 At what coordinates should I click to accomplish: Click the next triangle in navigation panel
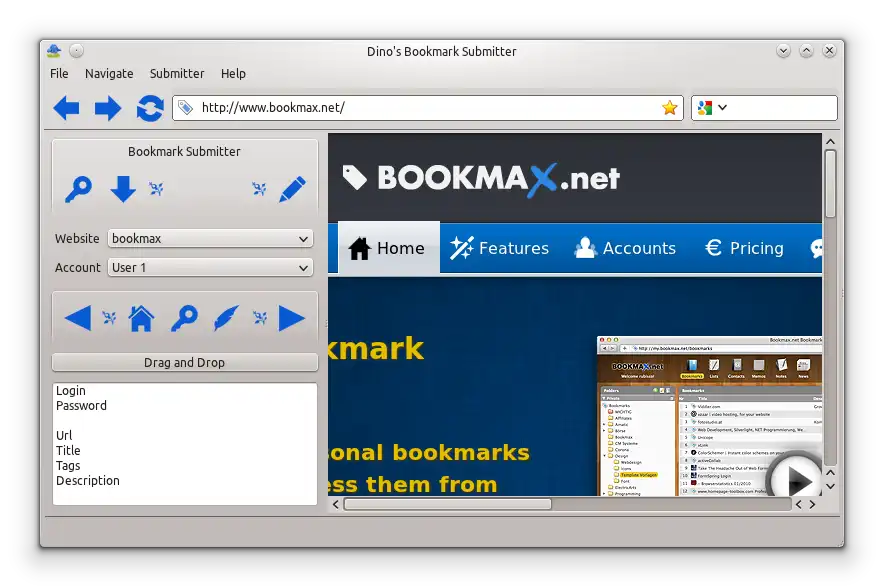(291, 318)
